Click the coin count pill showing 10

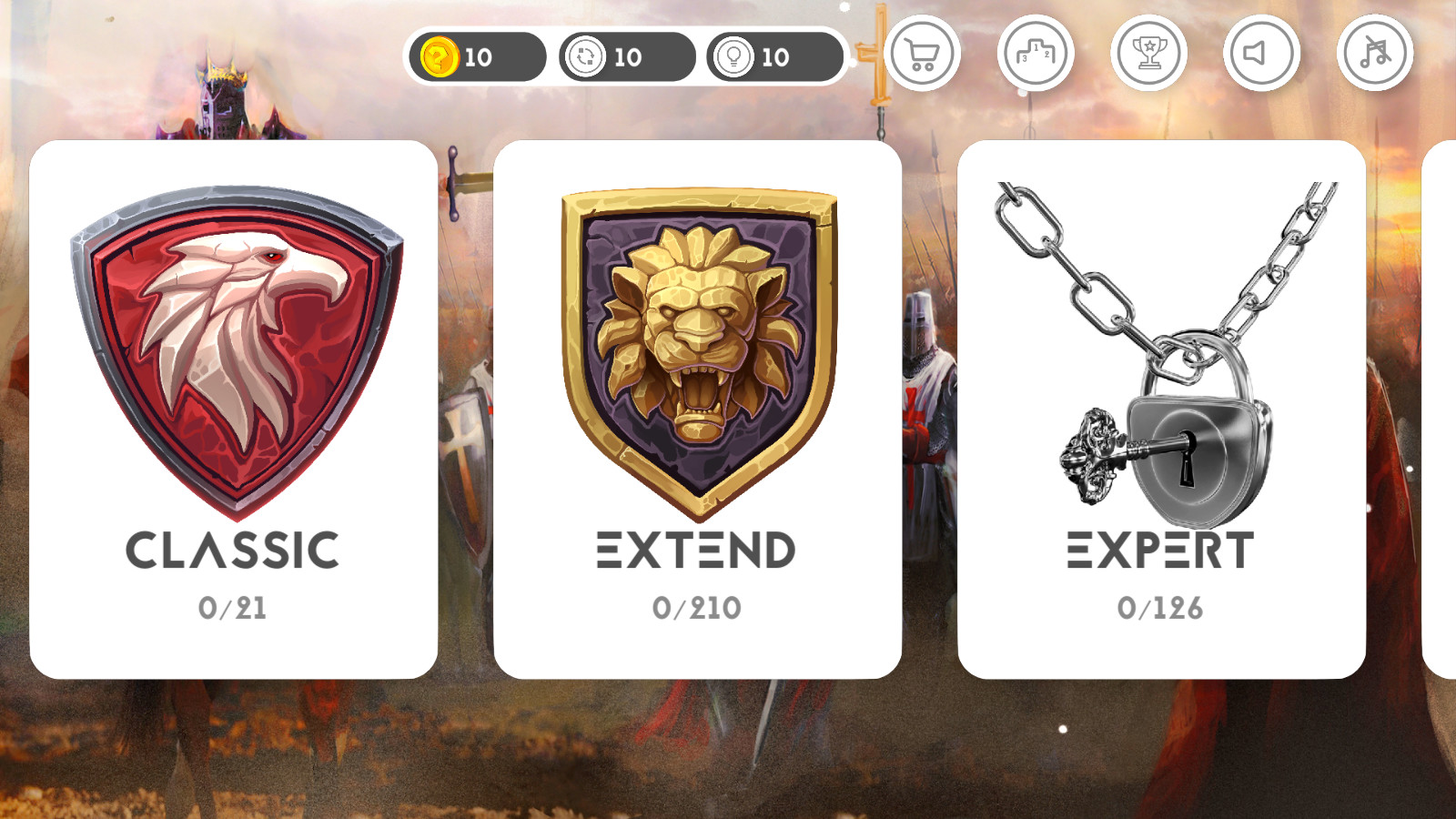(x=478, y=57)
